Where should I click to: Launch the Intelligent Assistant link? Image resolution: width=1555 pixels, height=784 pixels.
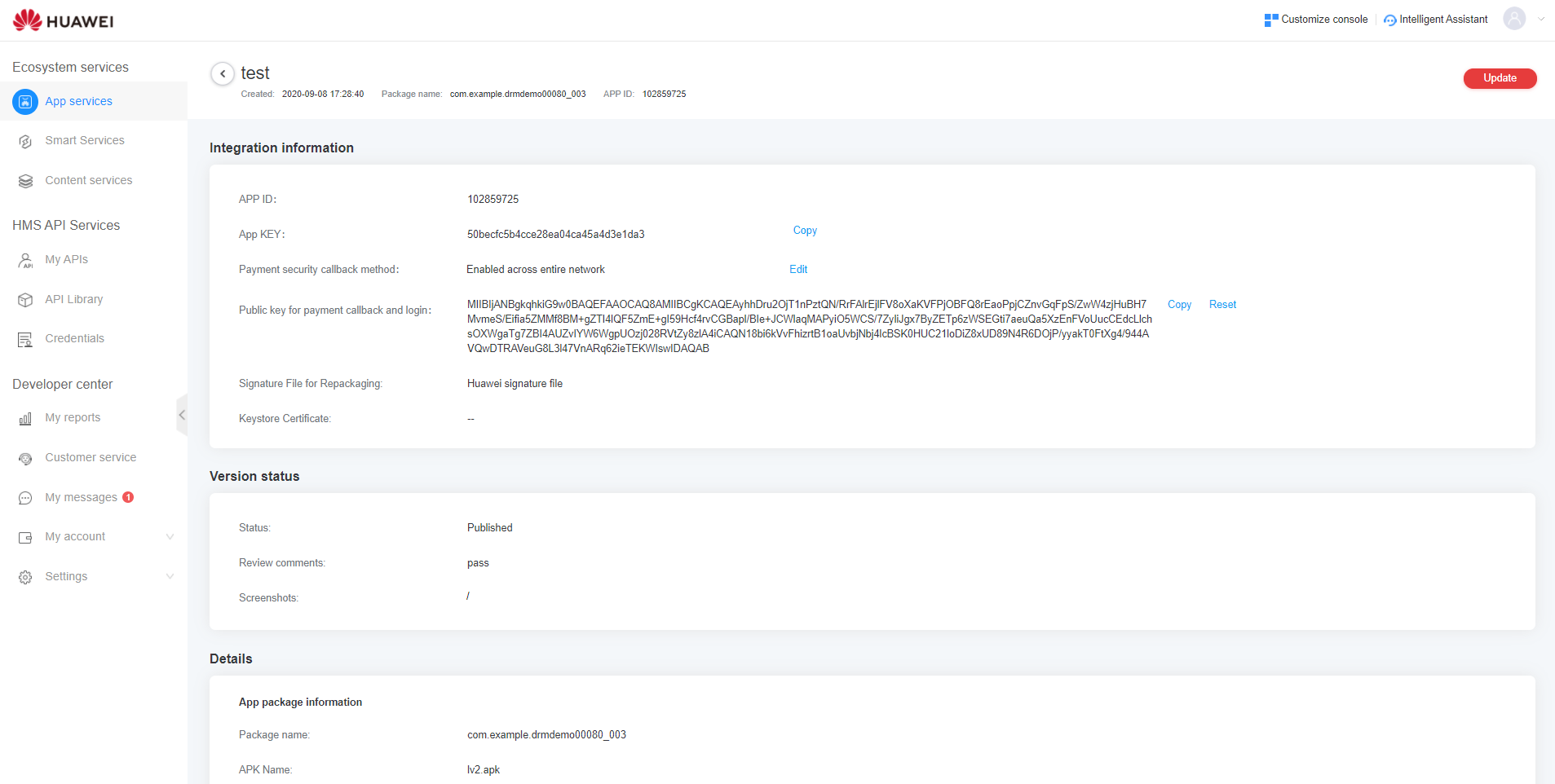coord(1443,20)
